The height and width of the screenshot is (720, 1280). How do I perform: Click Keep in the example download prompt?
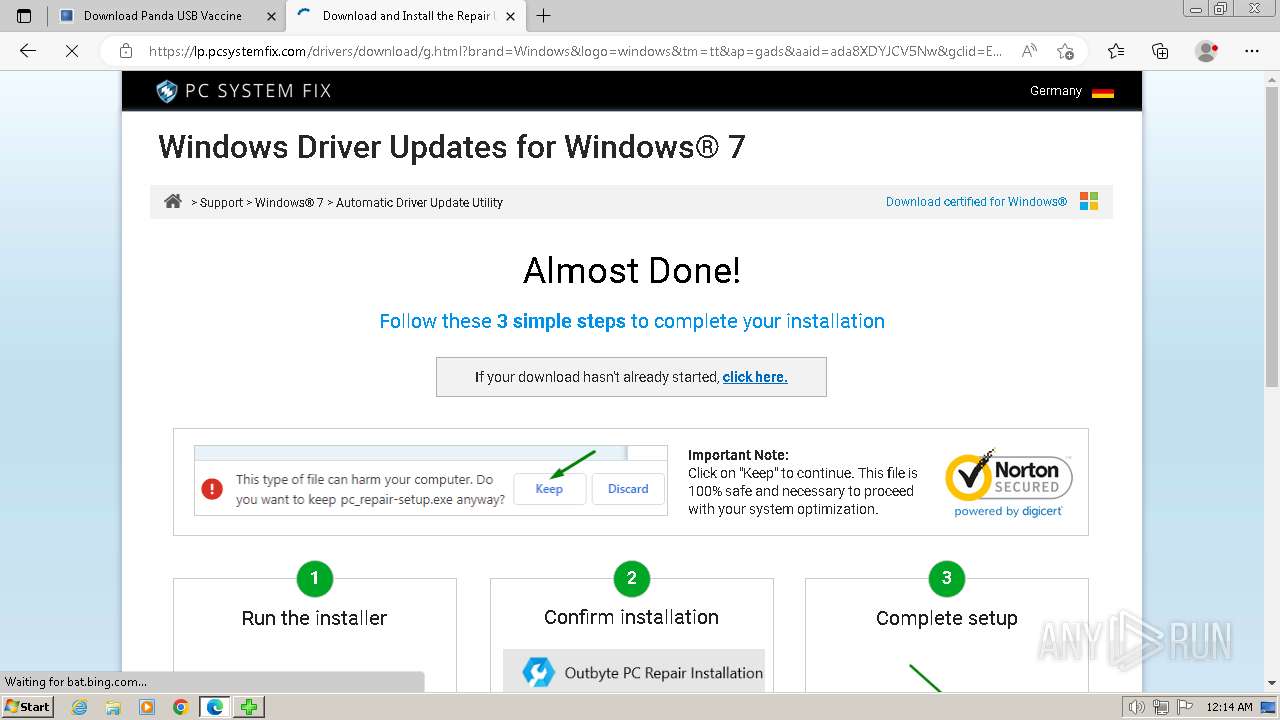(x=549, y=489)
